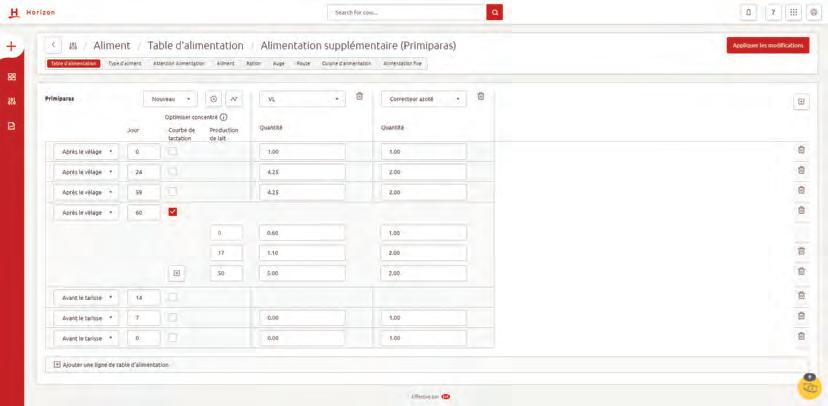Viewport: 828px width, 406px height.
Task: Open Après le vêlage dropdown on day 59 row
Action: tap(87, 192)
